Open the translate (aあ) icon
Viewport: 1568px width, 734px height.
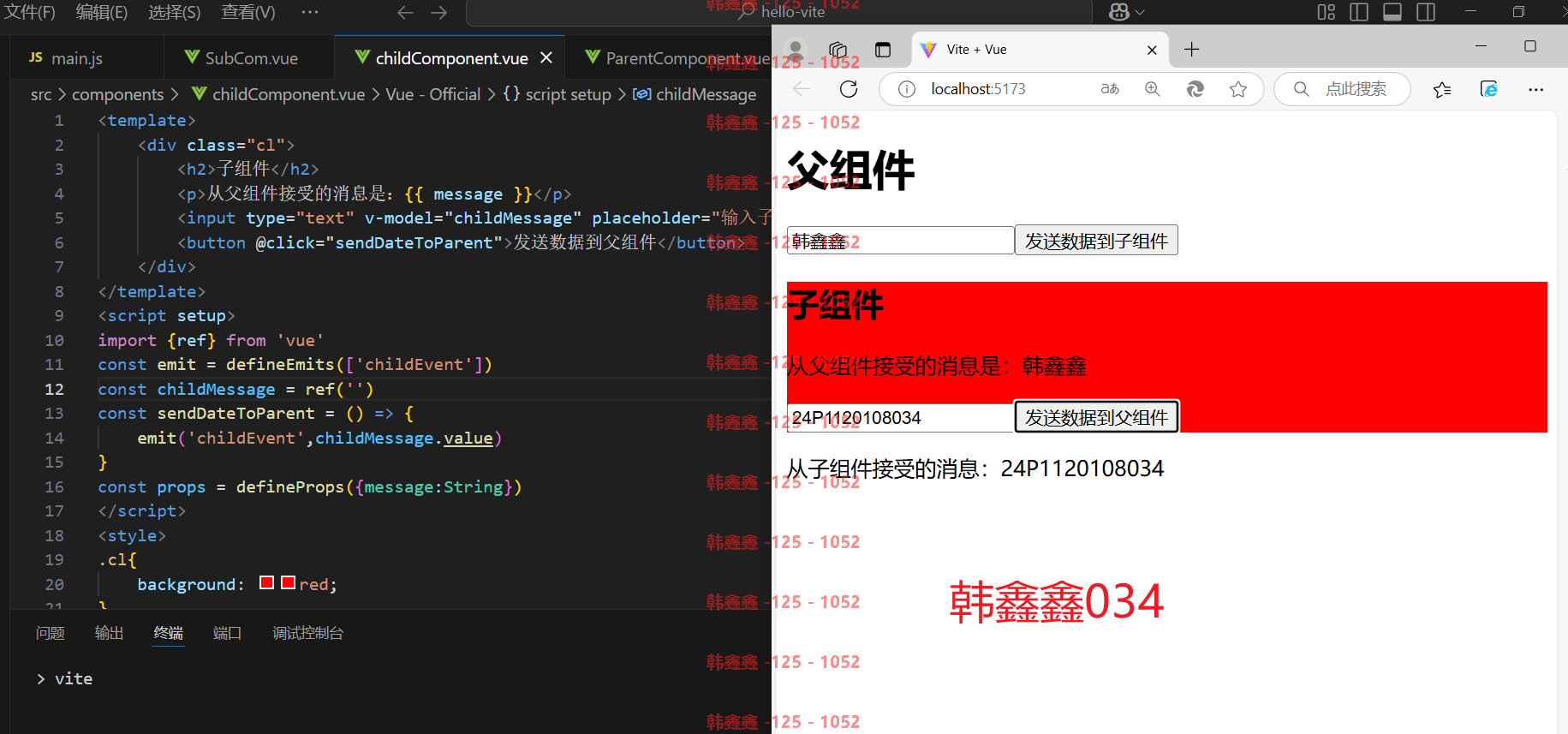tap(1110, 89)
